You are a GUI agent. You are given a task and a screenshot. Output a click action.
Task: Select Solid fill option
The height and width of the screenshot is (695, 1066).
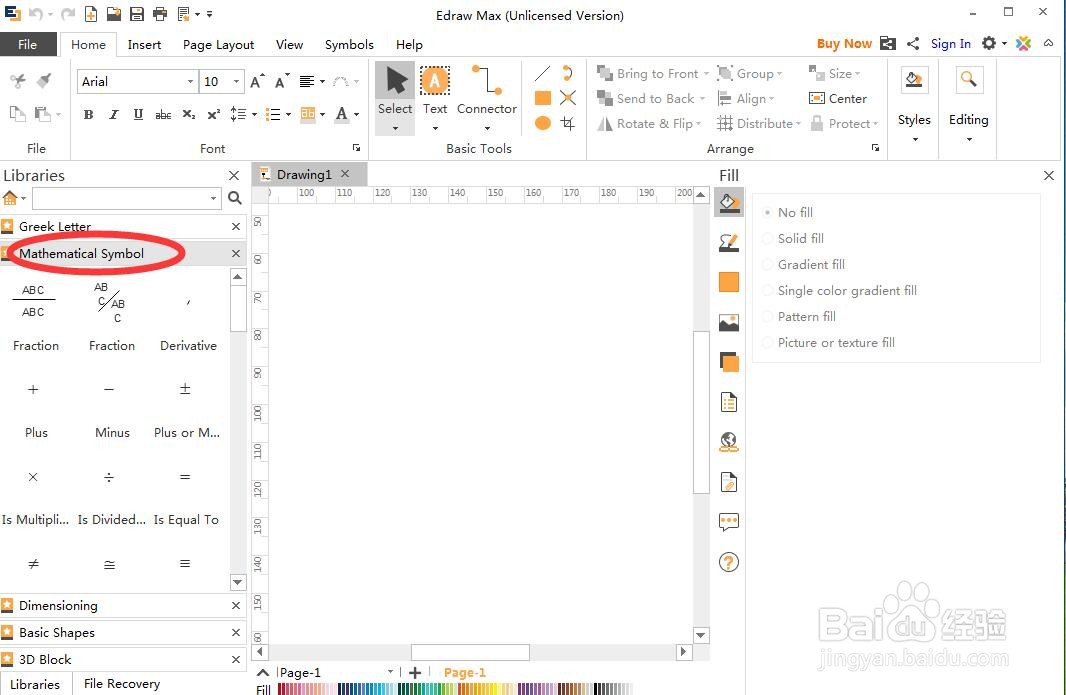point(793,238)
